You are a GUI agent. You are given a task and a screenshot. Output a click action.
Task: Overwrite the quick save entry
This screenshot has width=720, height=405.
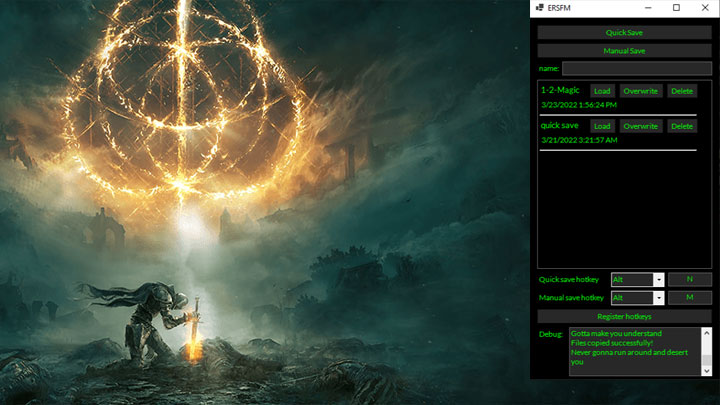[641, 126]
